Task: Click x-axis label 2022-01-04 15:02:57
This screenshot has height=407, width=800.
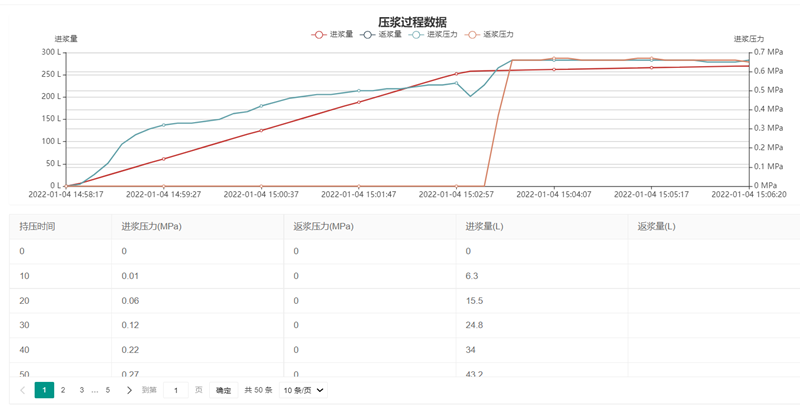Action: [457, 194]
